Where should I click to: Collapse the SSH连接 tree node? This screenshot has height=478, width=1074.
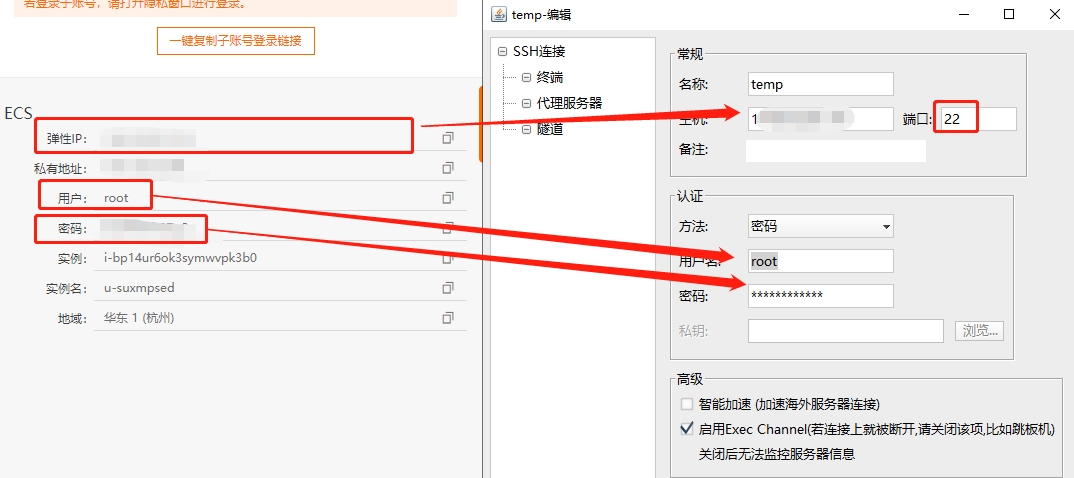(x=502, y=52)
